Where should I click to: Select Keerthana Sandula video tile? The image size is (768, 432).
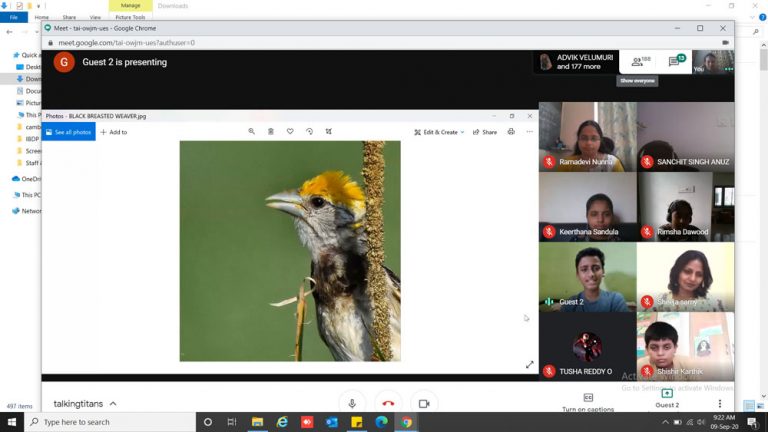coord(588,207)
